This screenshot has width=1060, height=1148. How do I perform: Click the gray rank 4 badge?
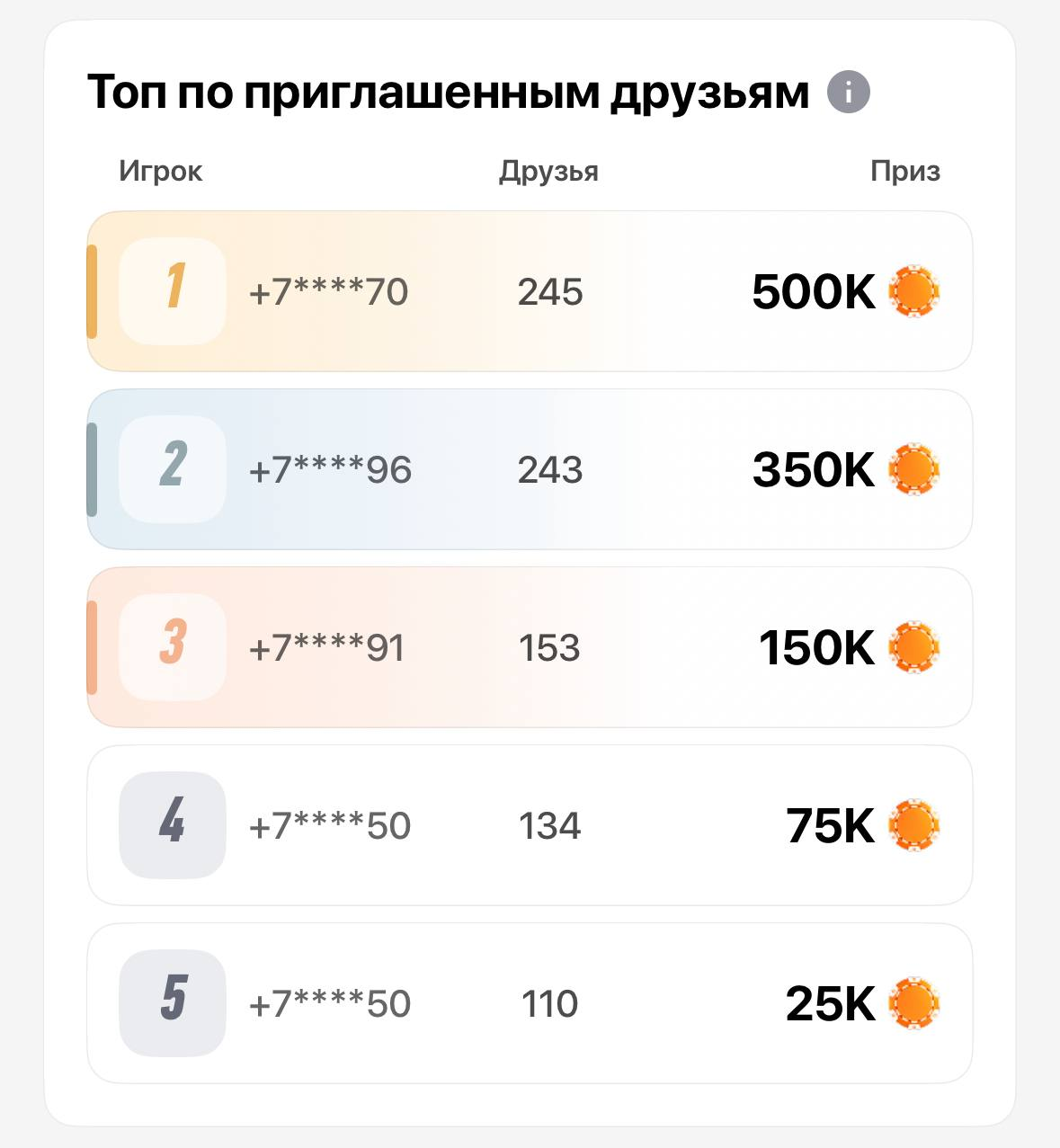pos(173,825)
